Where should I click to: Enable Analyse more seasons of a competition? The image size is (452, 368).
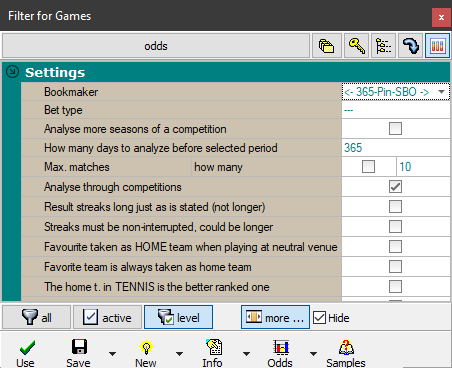pyautogui.click(x=395, y=128)
